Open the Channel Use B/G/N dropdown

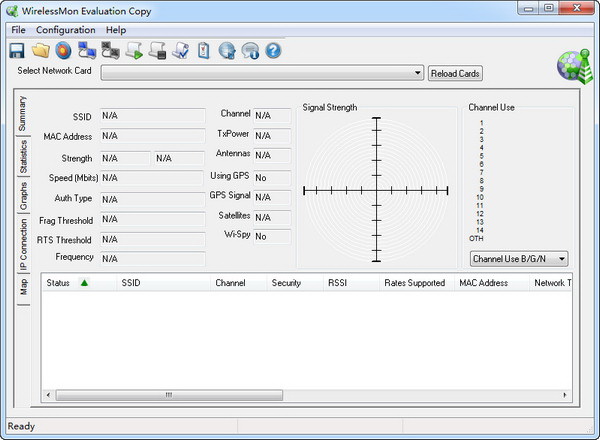click(519, 259)
